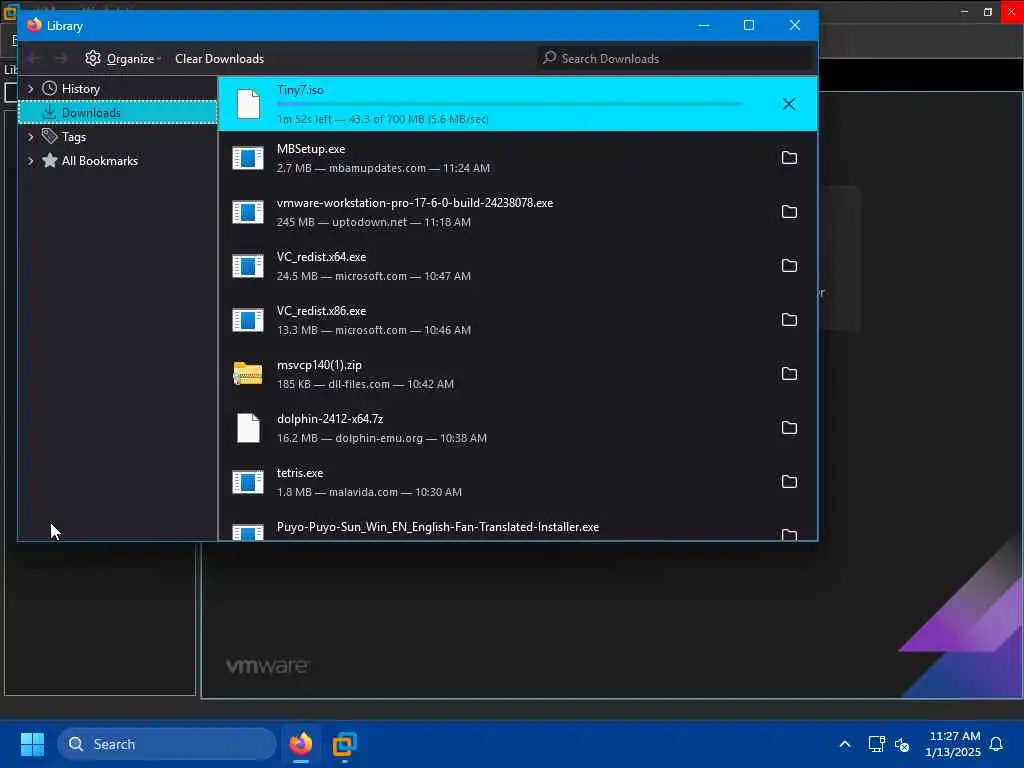Expand the All Bookmarks tree node

[x=31, y=161]
